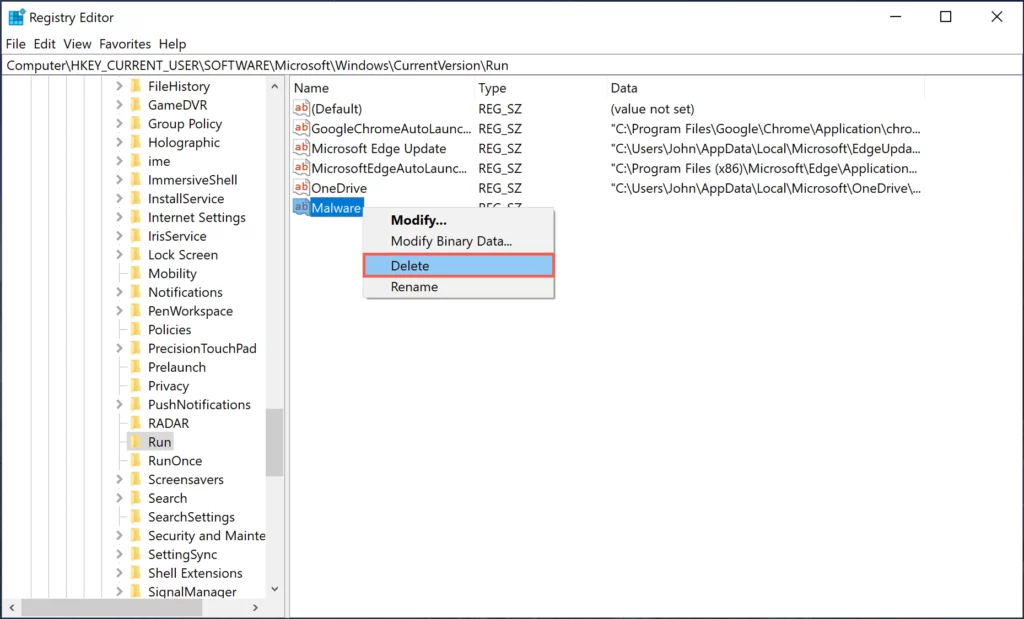Screen dimensions: 1024x619
Task: Click the string icon beside MicrosoftEdgeAutoLaunc entry
Action: click(302, 168)
